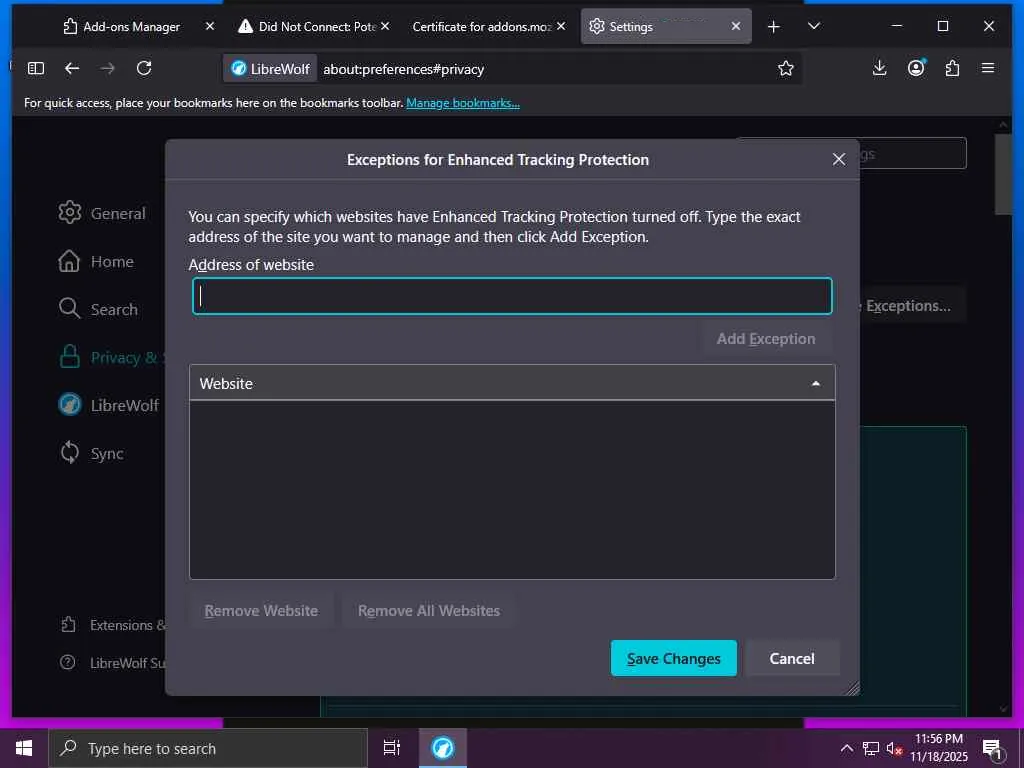Open Manage bookmarks link
Screen dimensions: 1024x768
pyautogui.click(x=463, y=103)
